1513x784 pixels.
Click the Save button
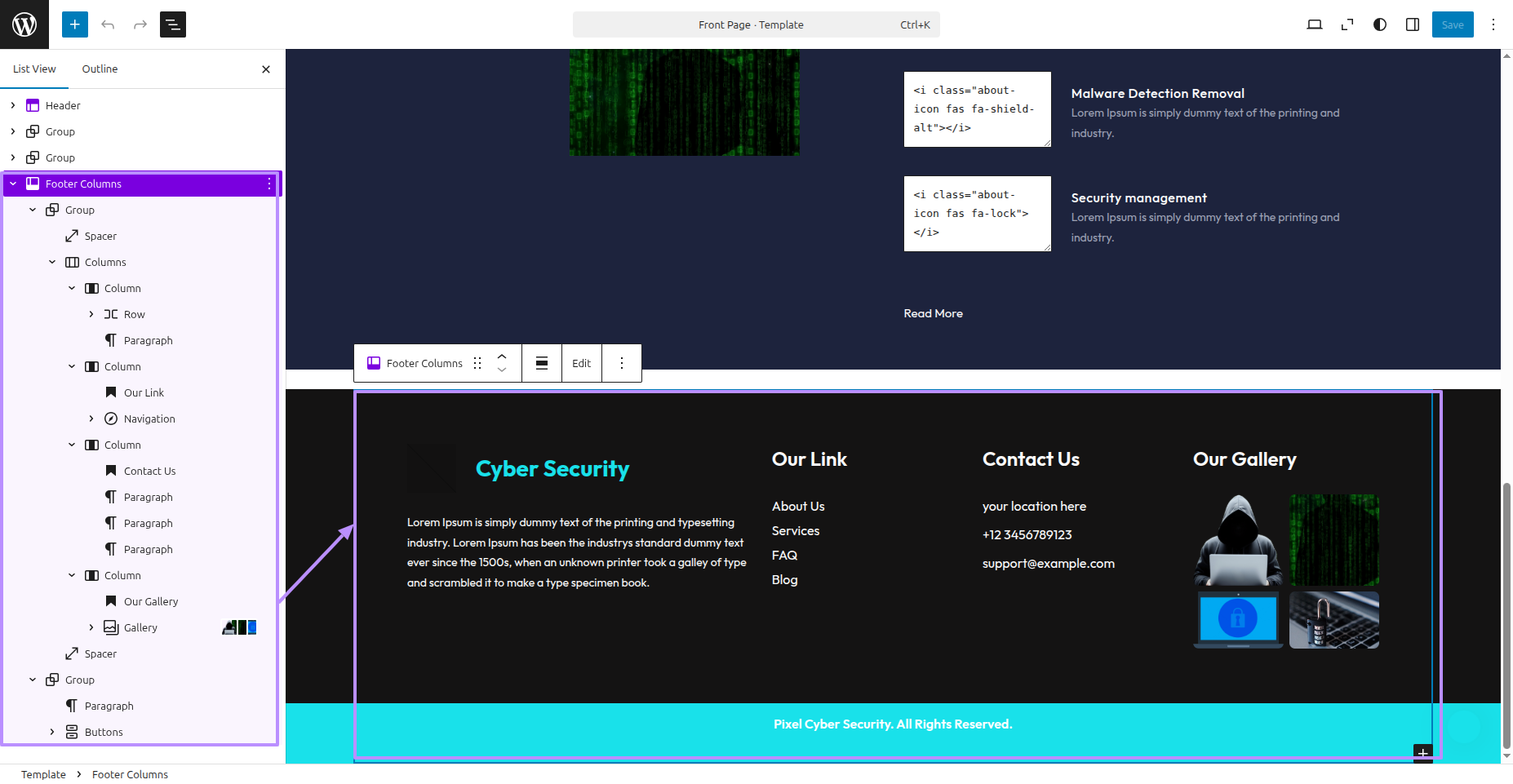point(1452,24)
